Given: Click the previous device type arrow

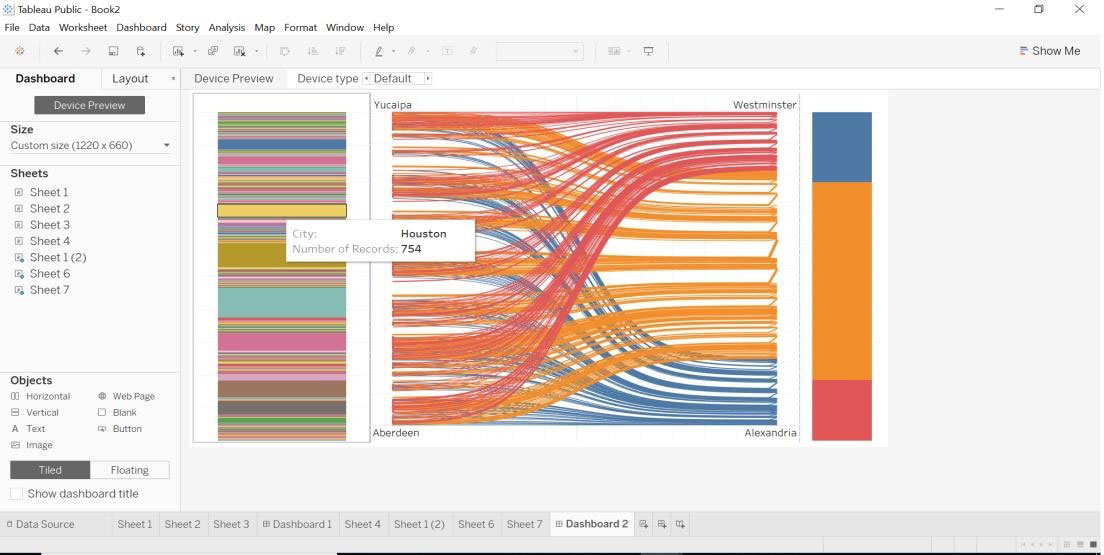Looking at the screenshot, I should point(366,78).
